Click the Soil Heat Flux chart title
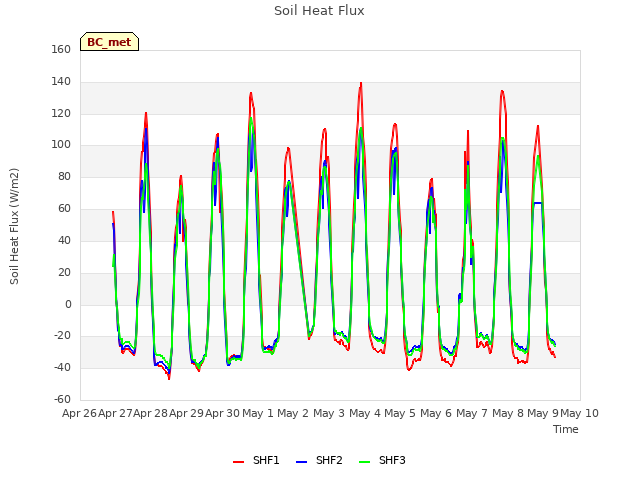This screenshot has width=640, height=480. point(319,11)
